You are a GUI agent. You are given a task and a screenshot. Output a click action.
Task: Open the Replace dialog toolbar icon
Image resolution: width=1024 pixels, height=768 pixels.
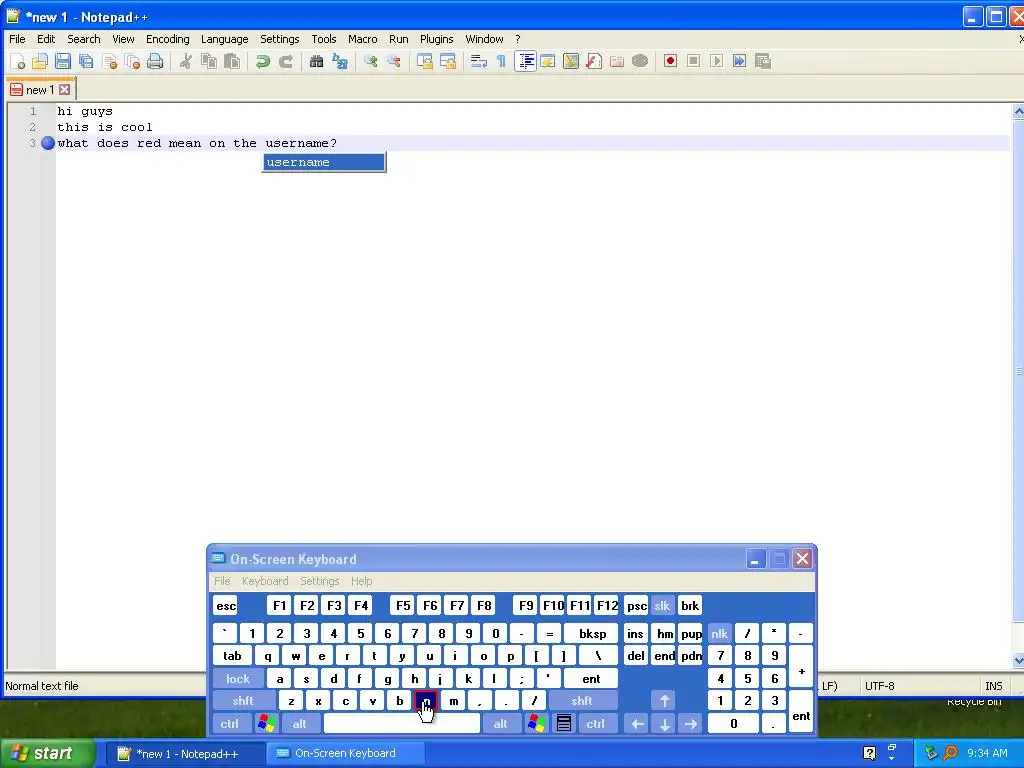click(340, 61)
